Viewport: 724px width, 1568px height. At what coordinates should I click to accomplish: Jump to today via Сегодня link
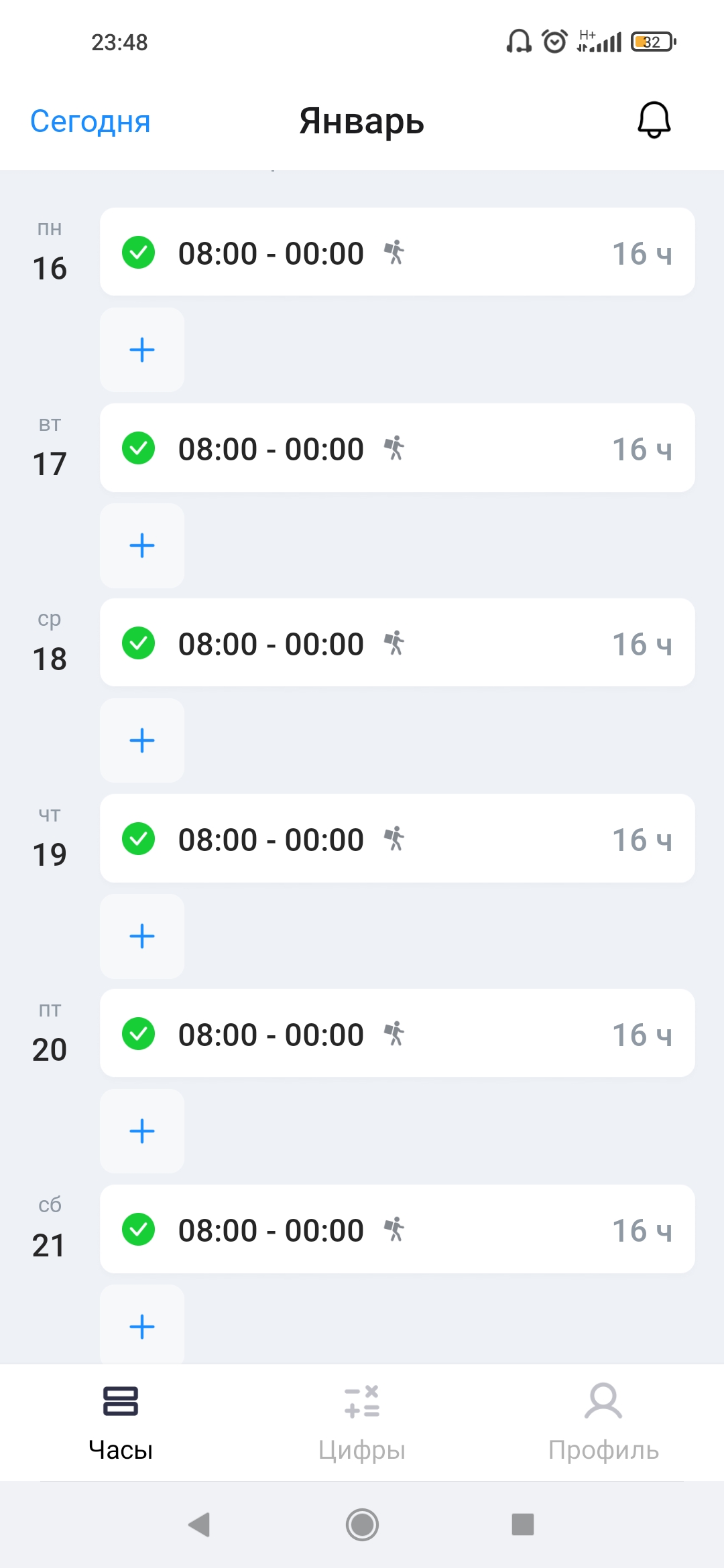(x=90, y=121)
